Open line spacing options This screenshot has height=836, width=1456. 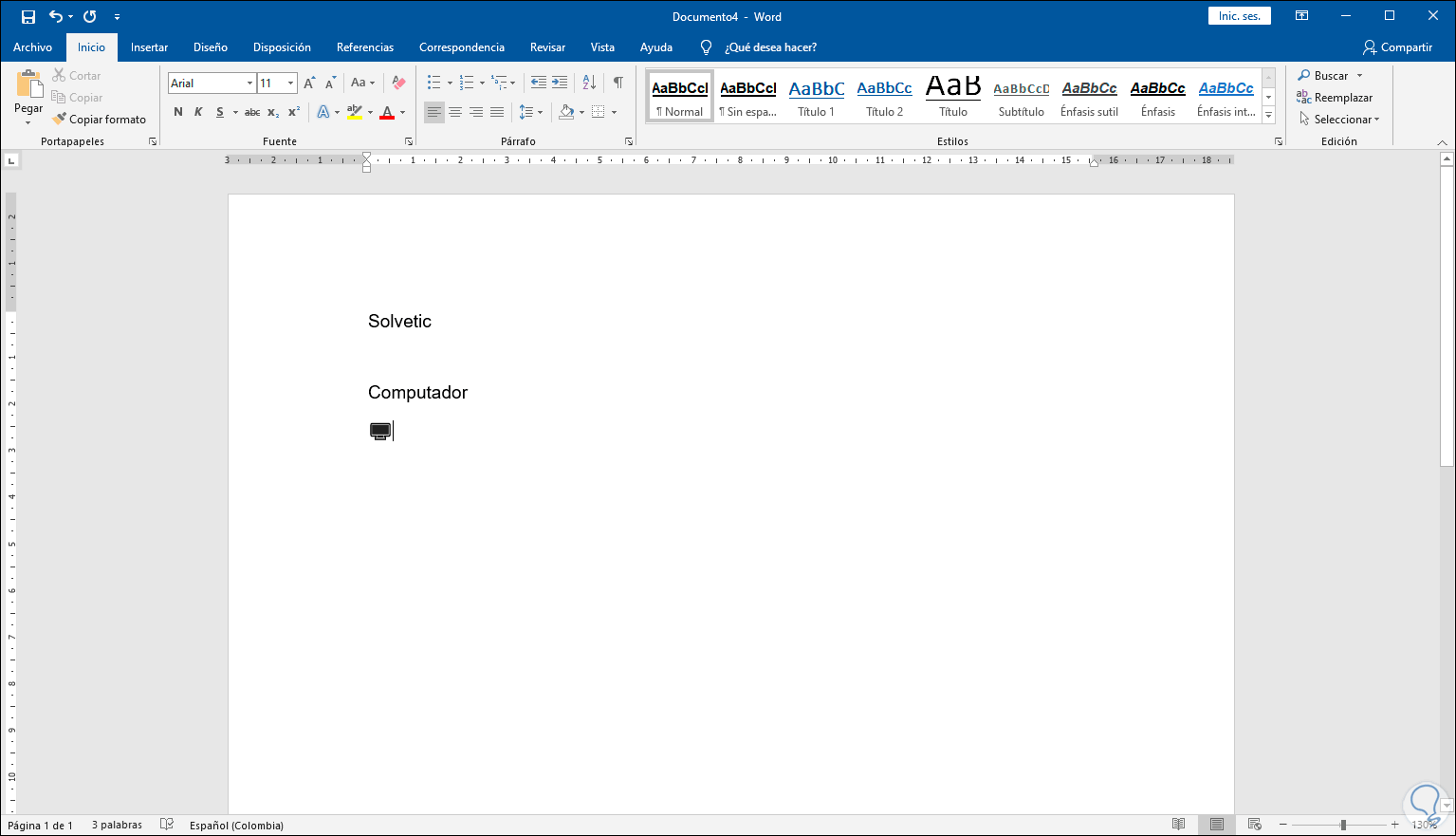(x=528, y=112)
